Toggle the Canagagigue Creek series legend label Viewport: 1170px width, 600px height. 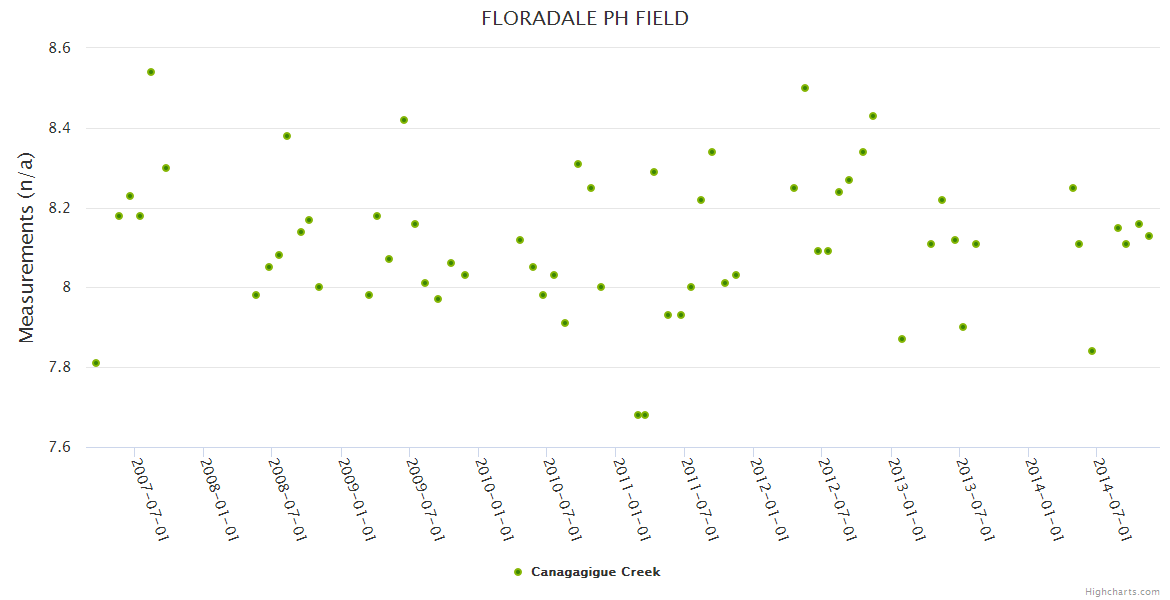pyautogui.click(x=595, y=572)
